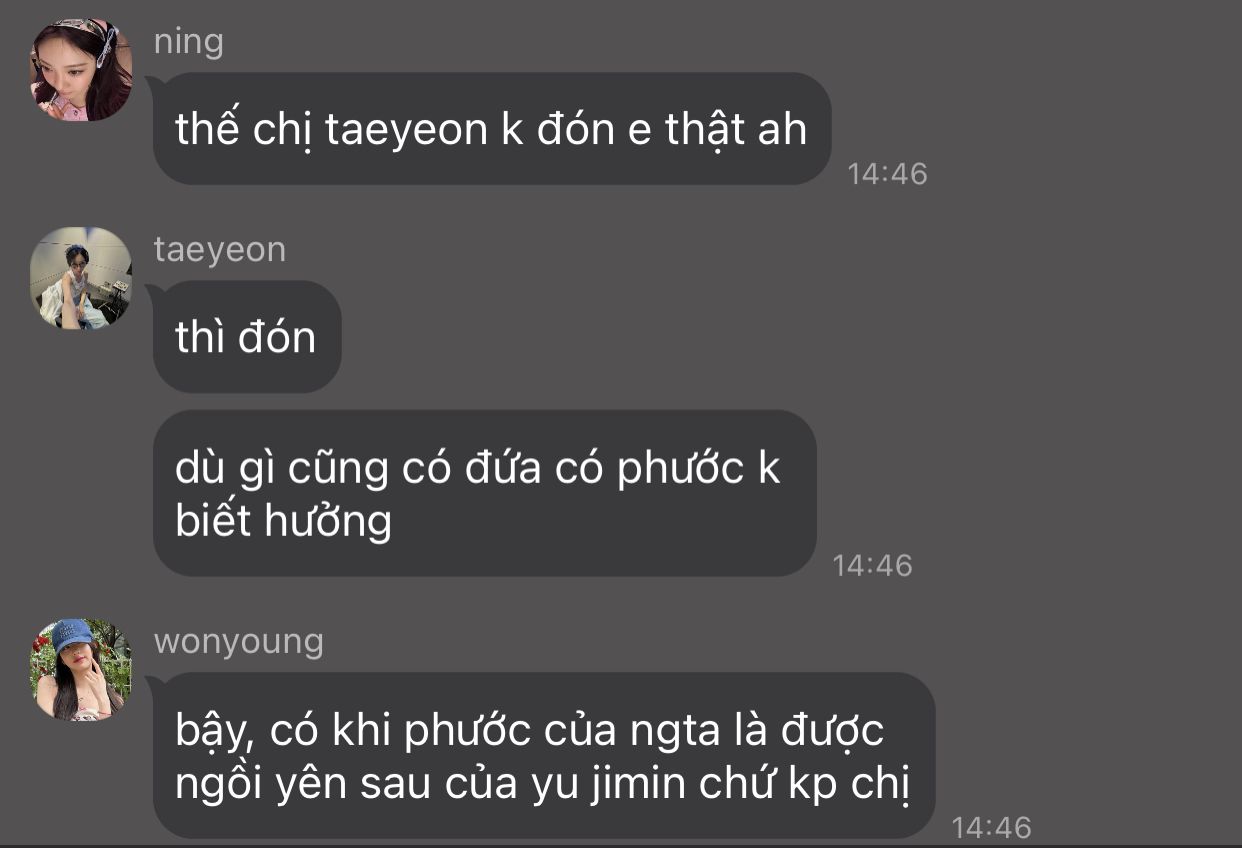This screenshot has height=848, width=1242.
Task: Select the "thì đón" message bubble
Action: coord(247,337)
